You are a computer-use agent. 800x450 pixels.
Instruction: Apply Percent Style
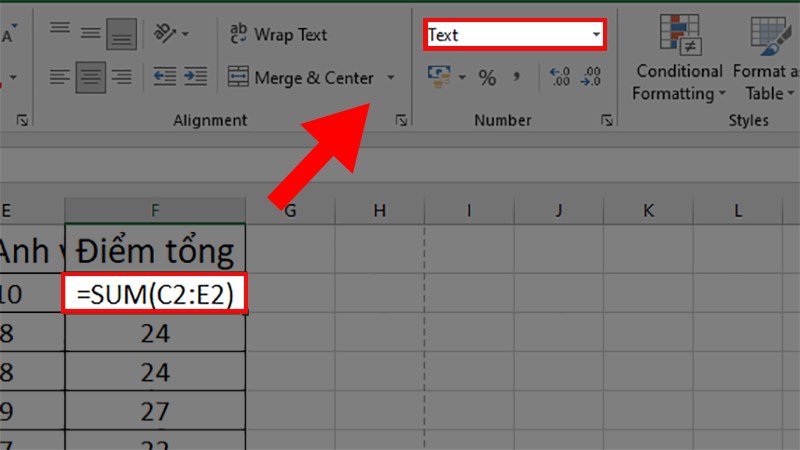tap(487, 78)
